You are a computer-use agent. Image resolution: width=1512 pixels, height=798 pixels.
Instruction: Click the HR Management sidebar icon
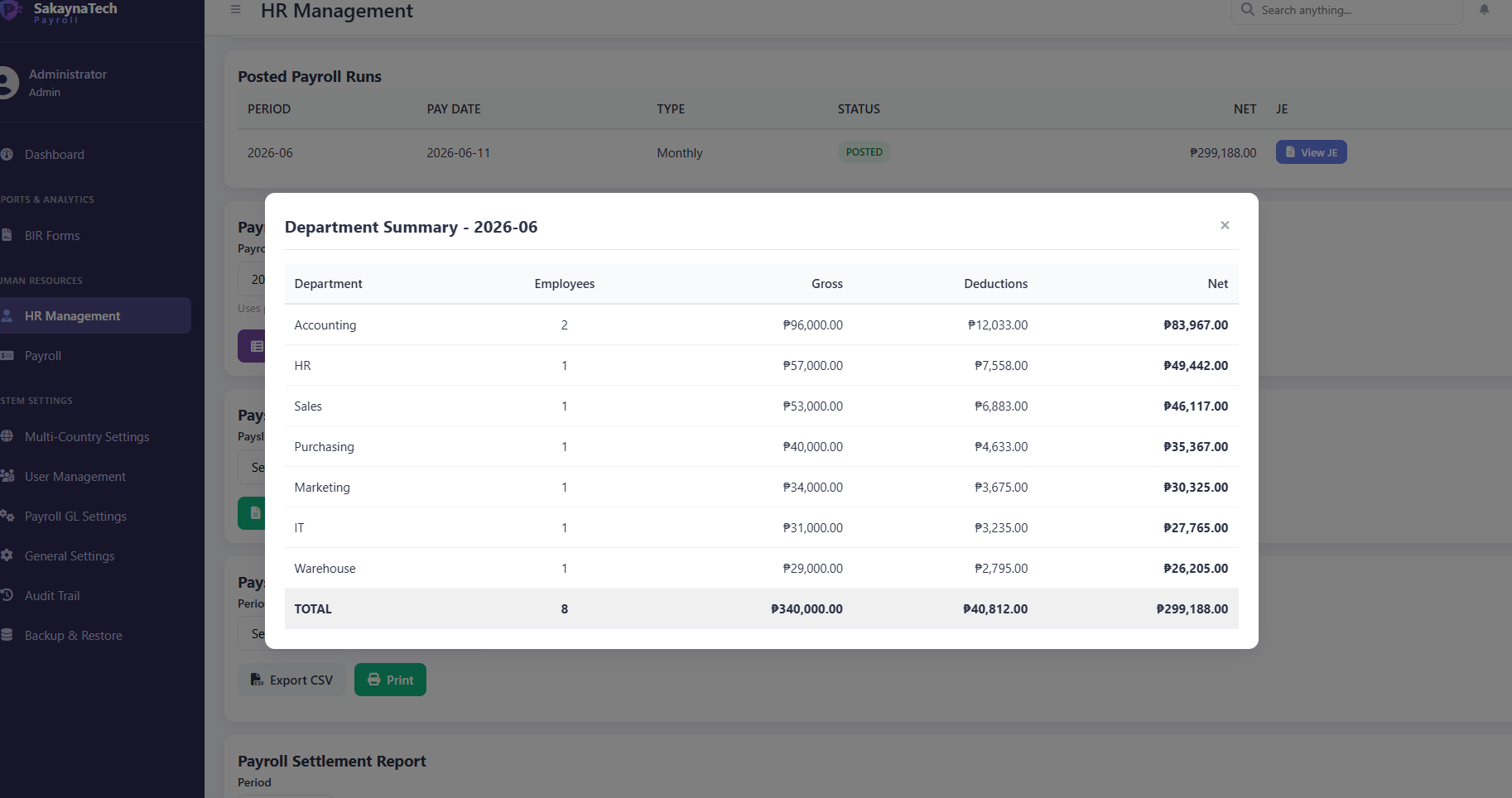[7, 316]
